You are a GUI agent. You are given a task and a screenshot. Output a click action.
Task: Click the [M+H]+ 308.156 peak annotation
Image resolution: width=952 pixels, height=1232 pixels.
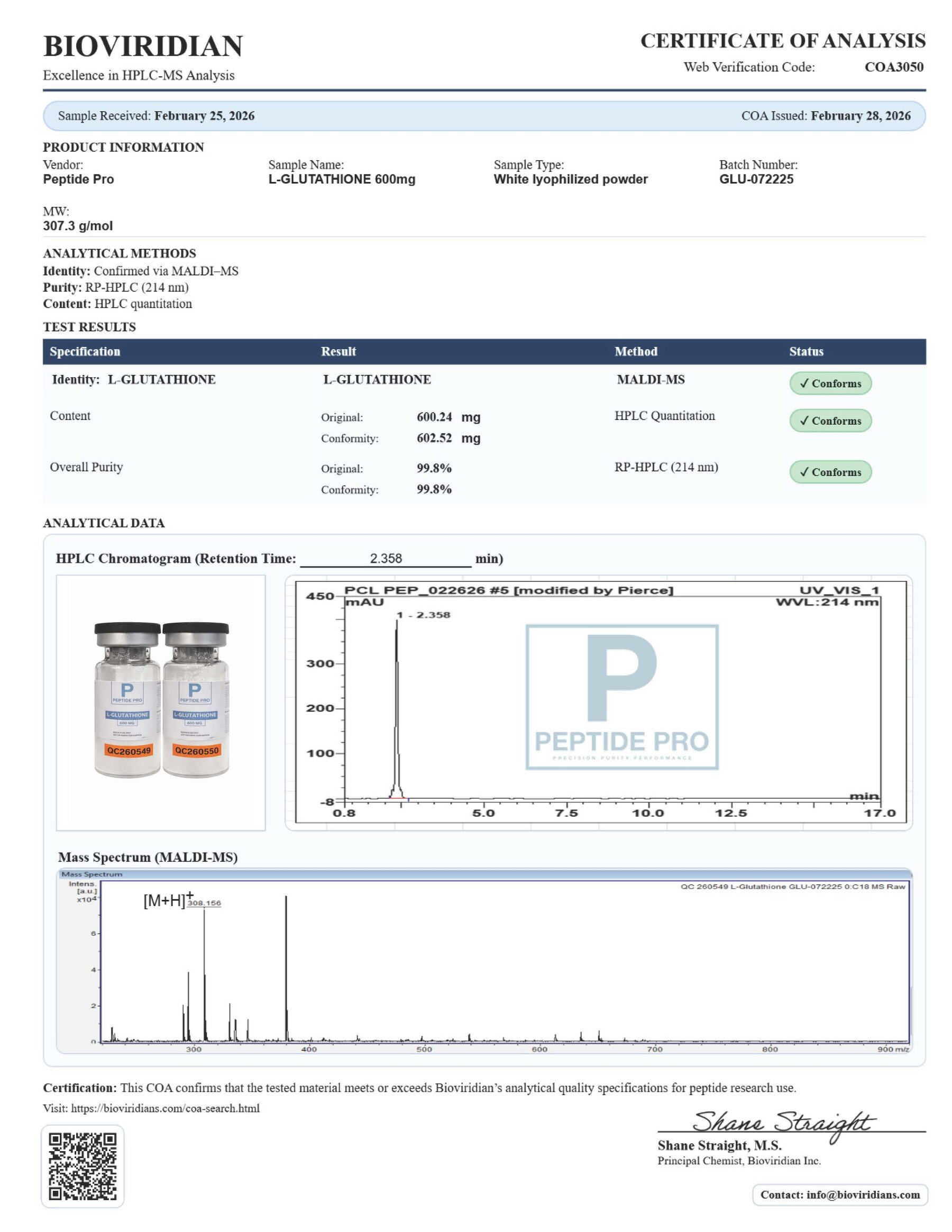point(181,900)
